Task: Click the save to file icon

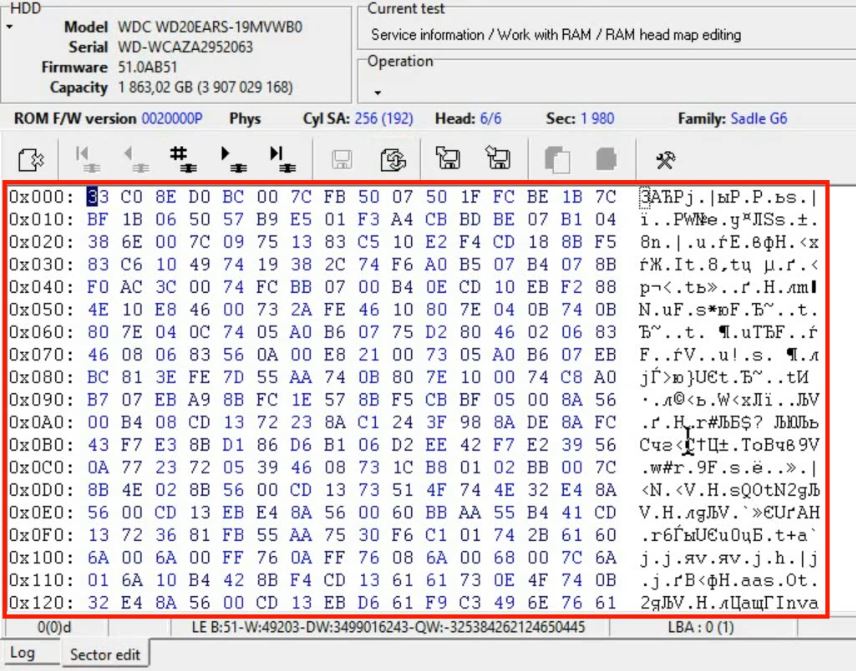Action: point(497,159)
